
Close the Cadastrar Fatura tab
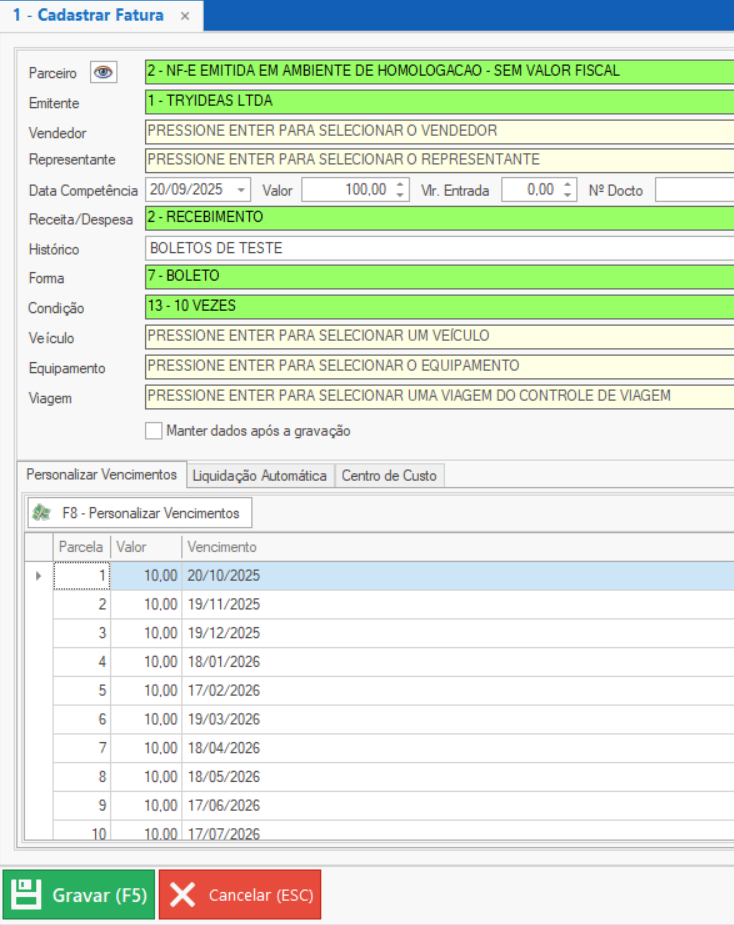(x=184, y=17)
